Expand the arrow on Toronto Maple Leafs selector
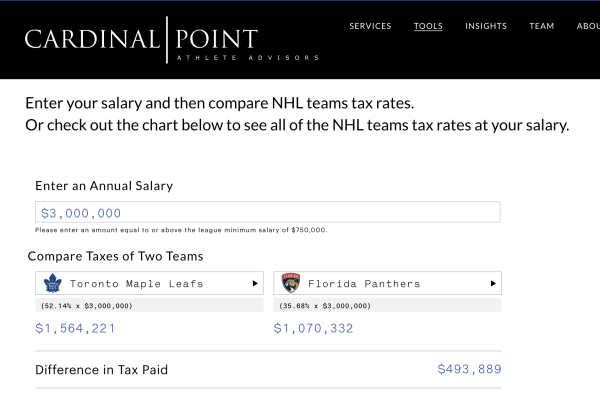600x416 pixels. pyautogui.click(x=254, y=284)
